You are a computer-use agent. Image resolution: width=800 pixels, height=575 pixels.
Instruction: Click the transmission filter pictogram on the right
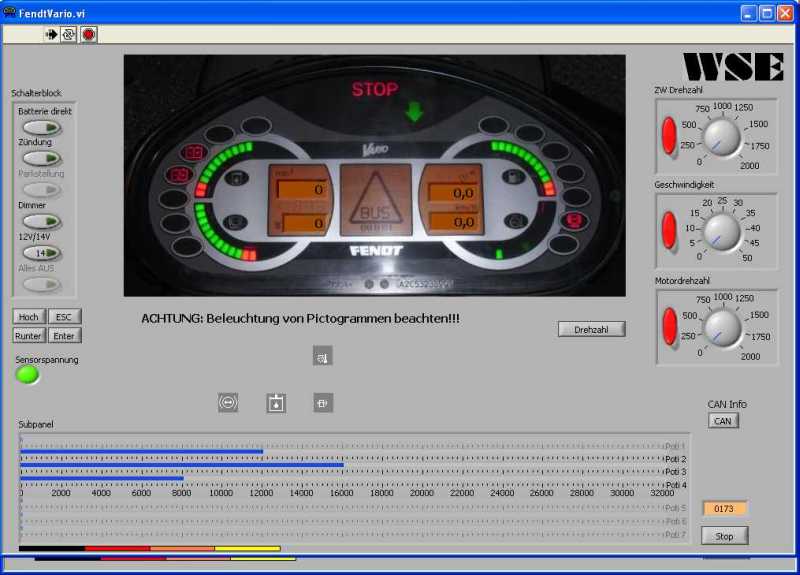pos(323,403)
